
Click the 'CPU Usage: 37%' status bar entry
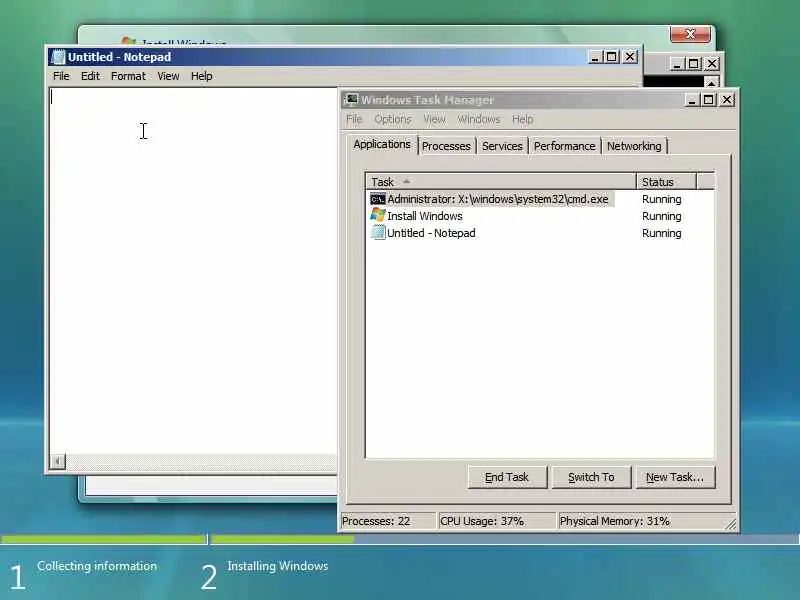(496, 521)
